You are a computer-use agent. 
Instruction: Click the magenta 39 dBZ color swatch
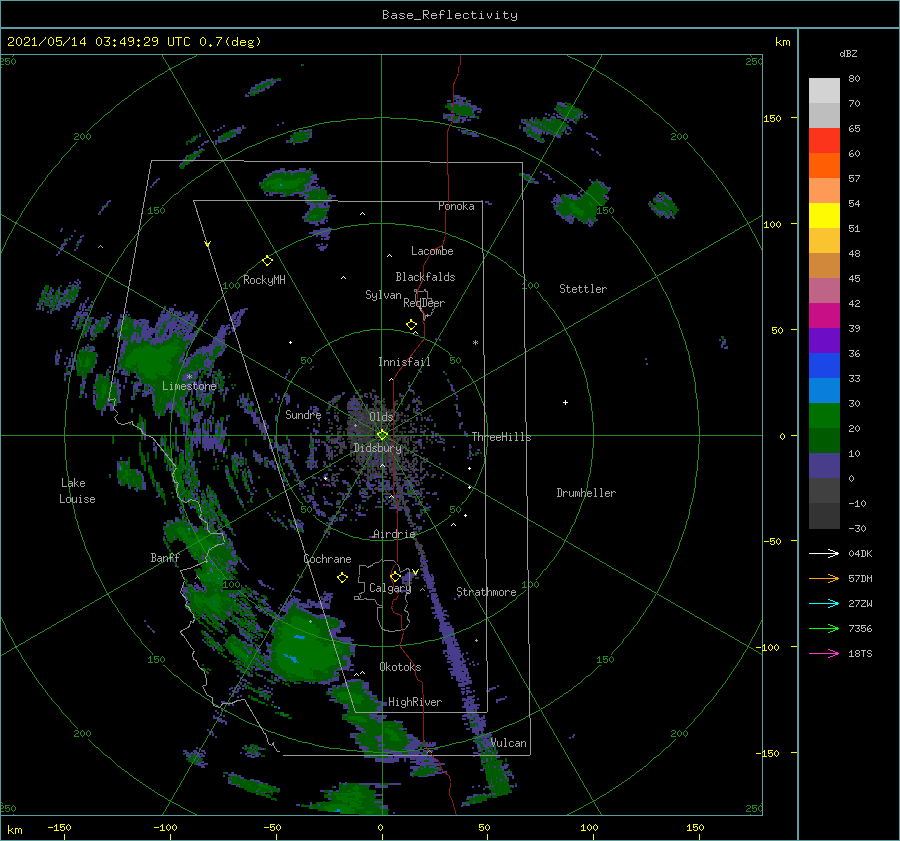824,316
